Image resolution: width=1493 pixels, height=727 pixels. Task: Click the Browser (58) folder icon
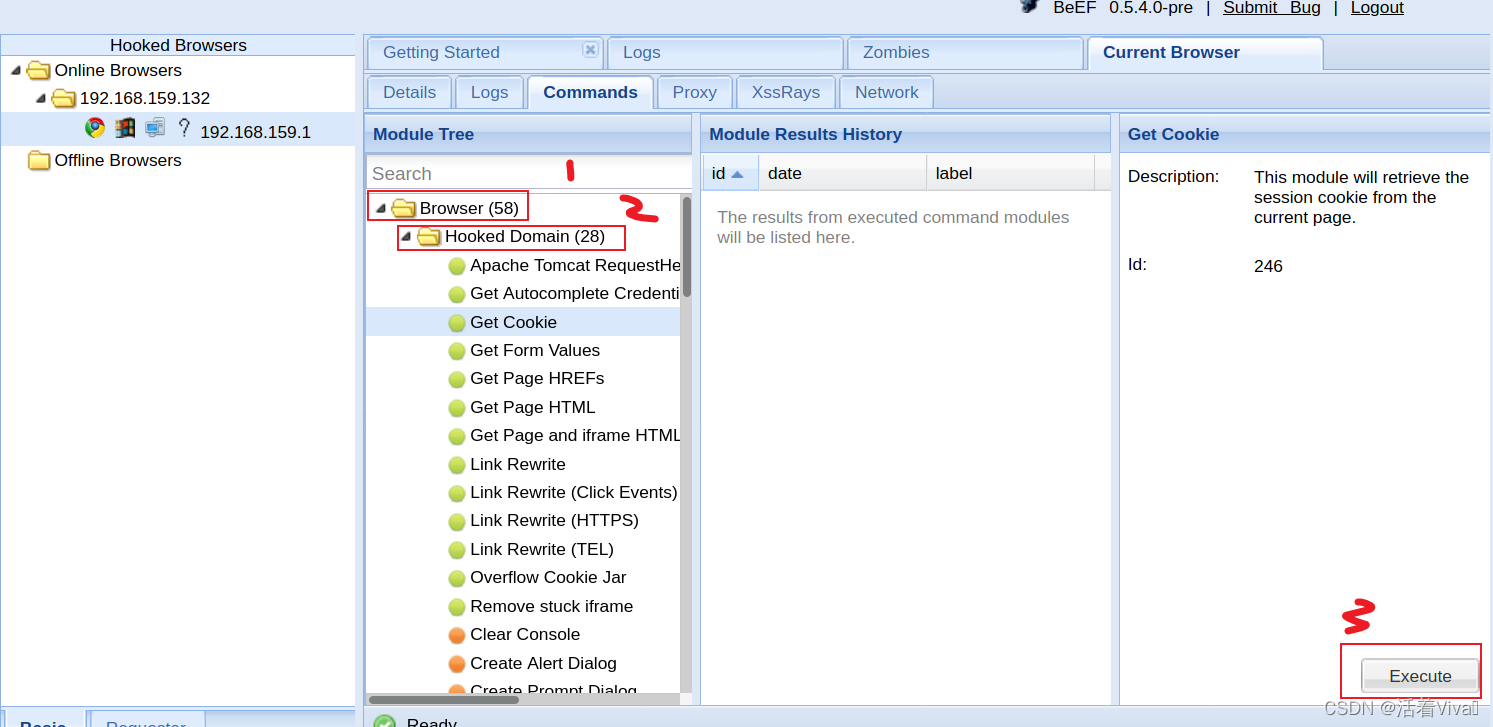coord(403,208)
